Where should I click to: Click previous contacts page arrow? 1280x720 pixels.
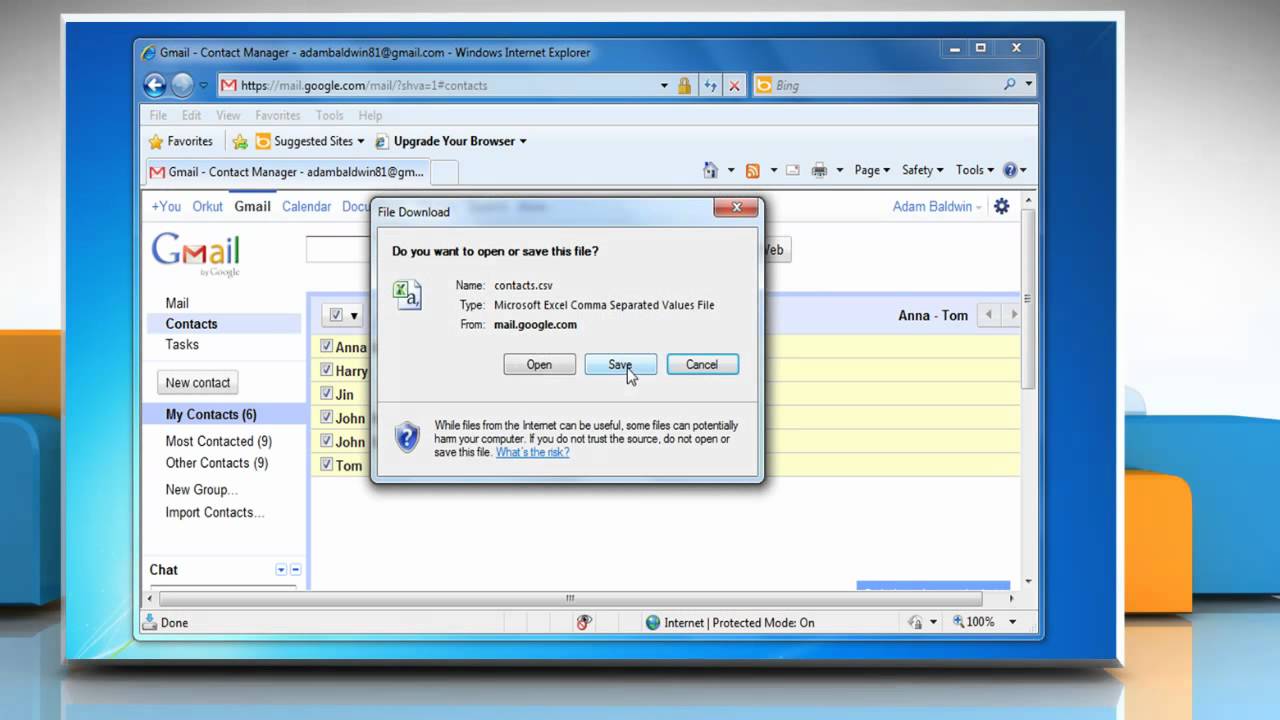pos(988,315)
